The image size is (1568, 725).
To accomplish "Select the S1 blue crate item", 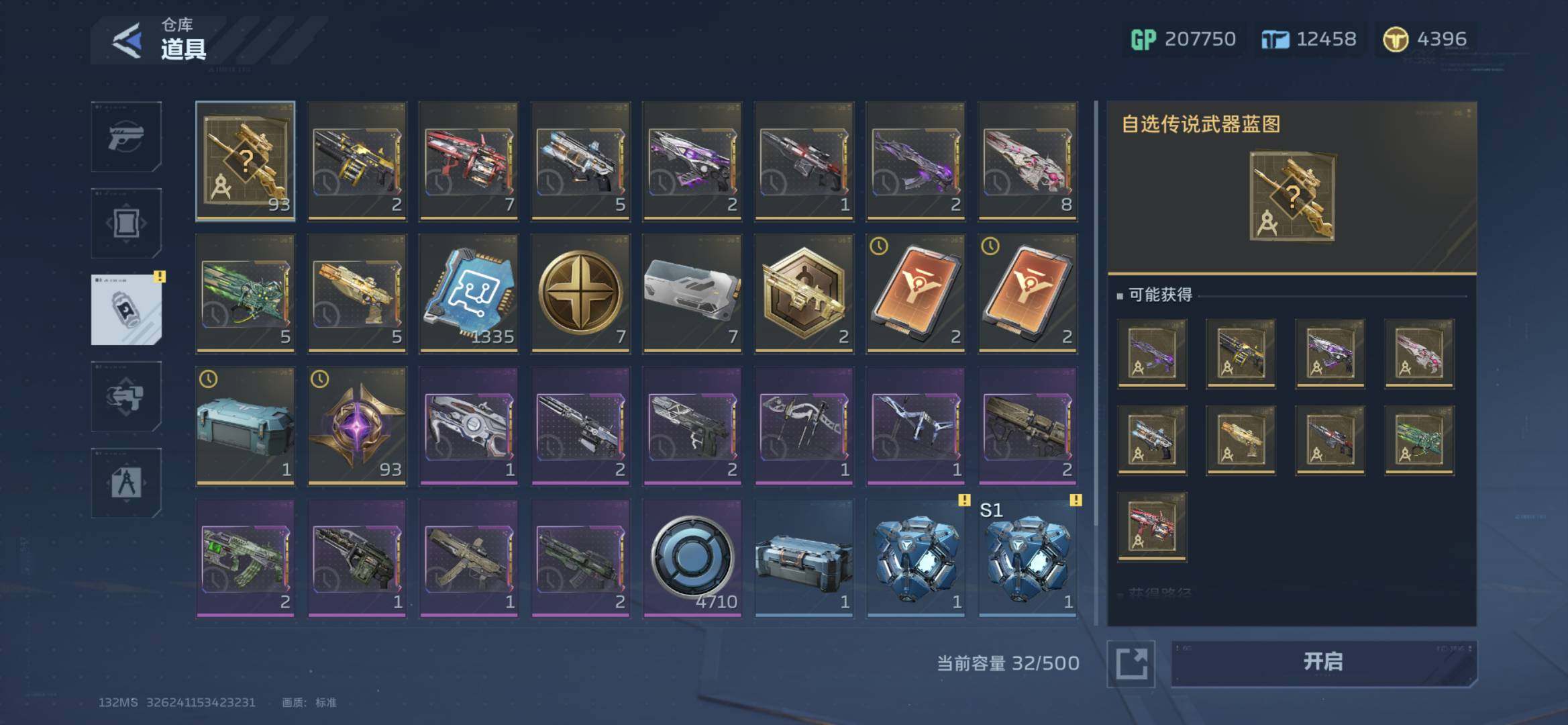I will pos(1028,558).
